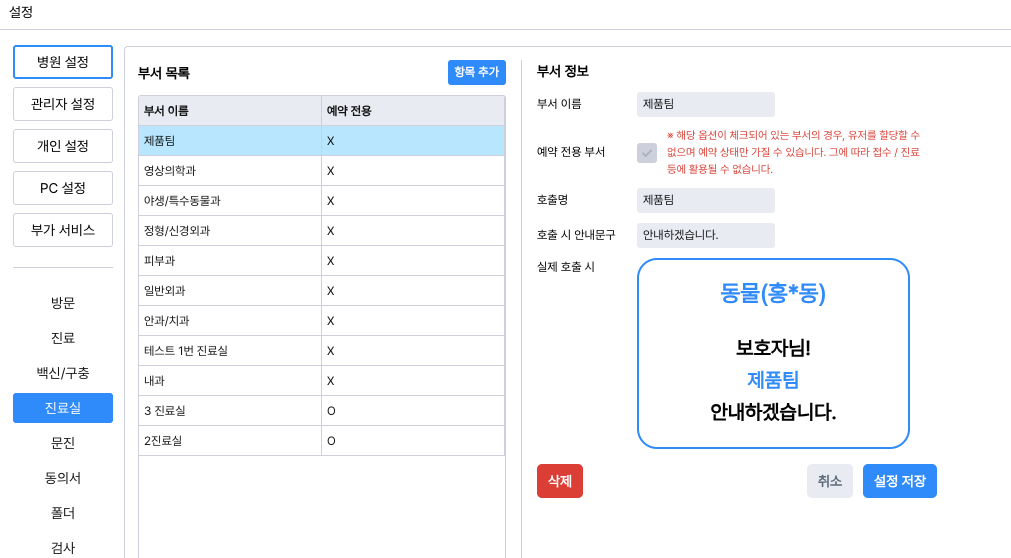Open the 동의서 sidebar item
Image resolution: width=1011 pixels, height=558 pixels.
point(63,478)
